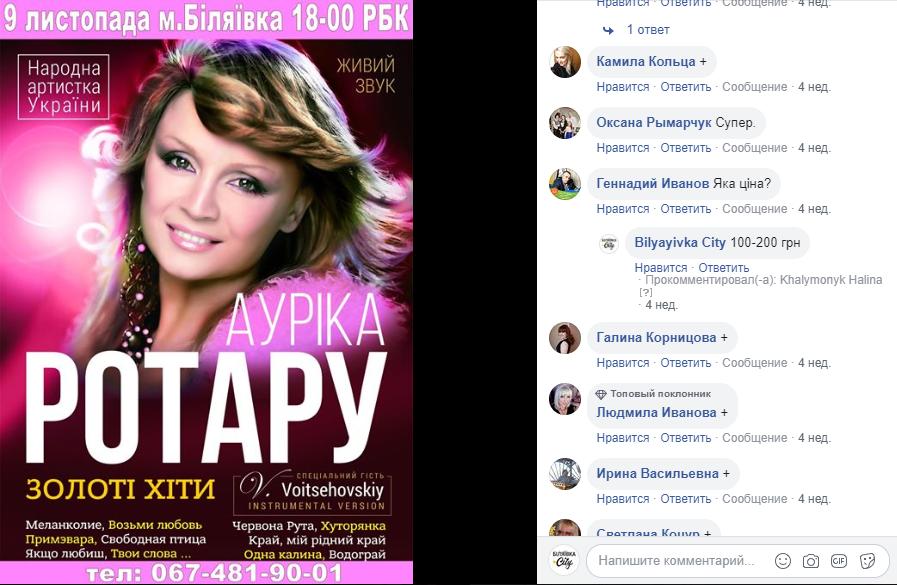Viewport: 897px width, 585px height.
Task: Open Людмила Иванова's profile picture
Action: click(565, 399)
